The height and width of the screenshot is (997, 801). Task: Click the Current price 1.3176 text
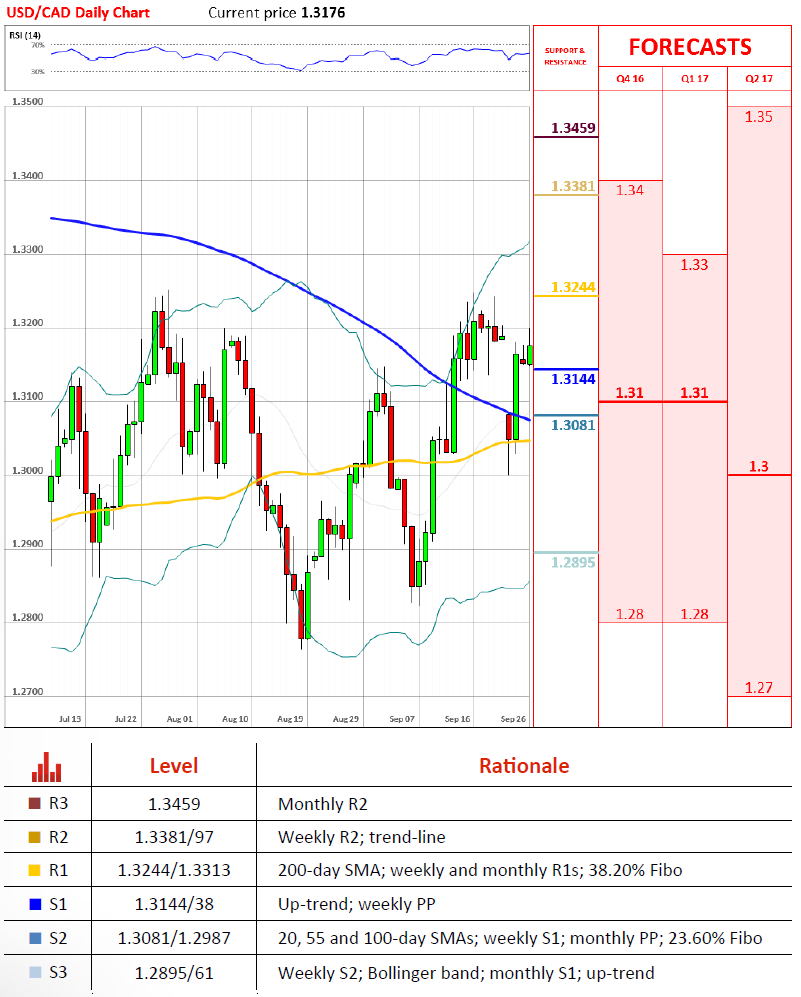coord(277,13)
